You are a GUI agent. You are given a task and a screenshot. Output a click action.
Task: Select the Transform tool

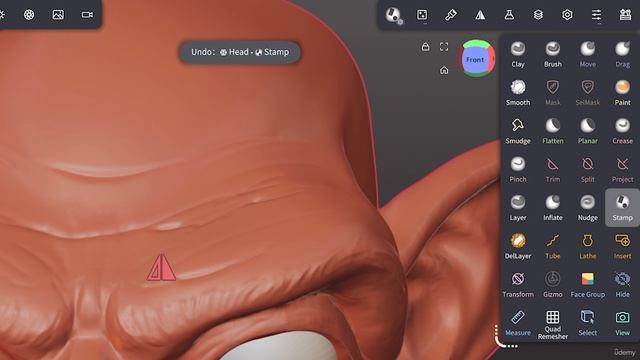(518, 284)
